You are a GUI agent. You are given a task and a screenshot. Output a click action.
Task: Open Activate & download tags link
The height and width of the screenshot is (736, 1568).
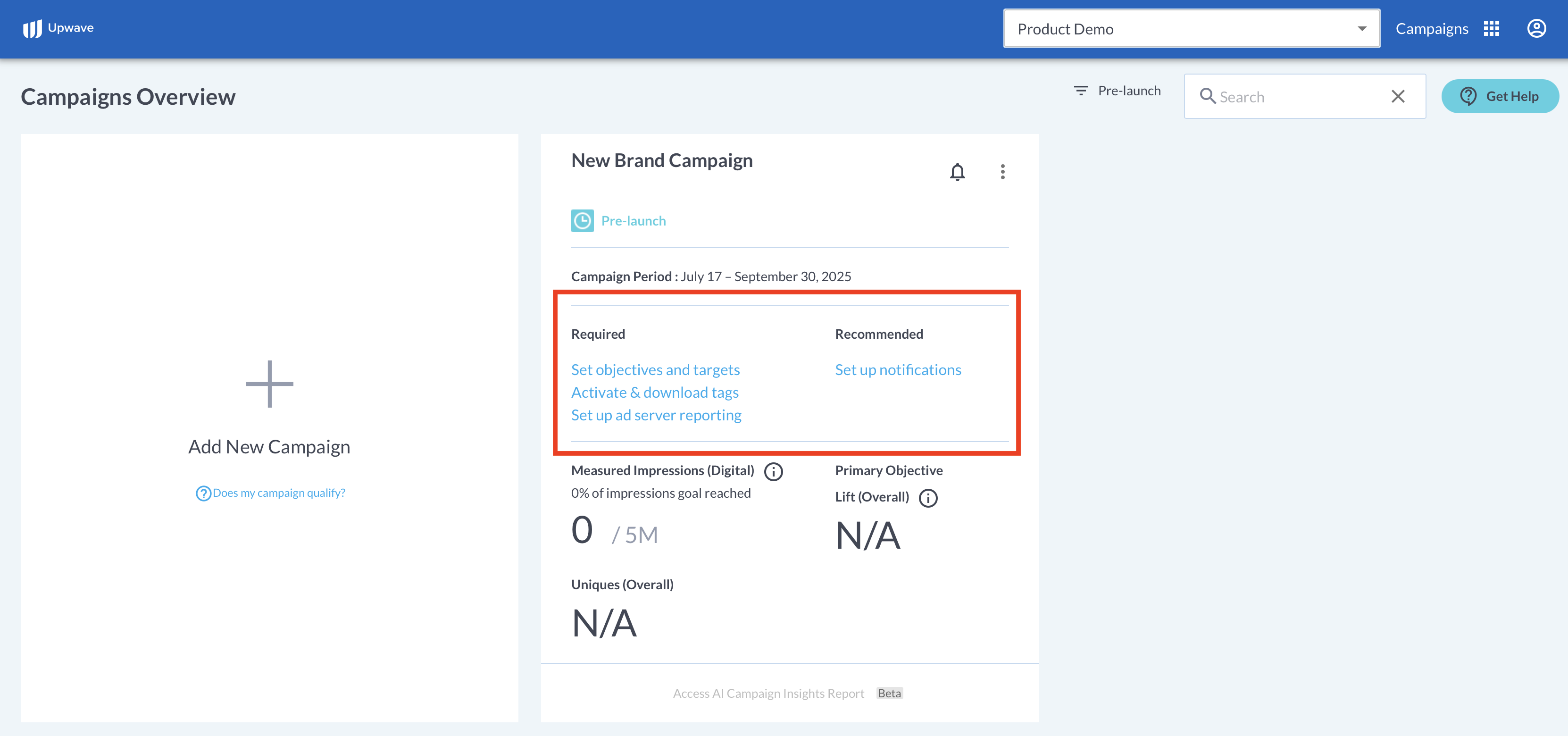point(654,392)
